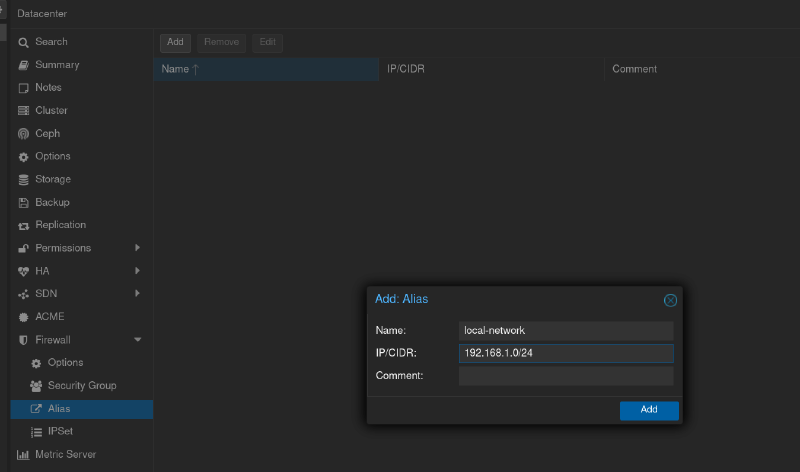Select the Storage database icon
800x472 pixels.
tap(24, 180)
